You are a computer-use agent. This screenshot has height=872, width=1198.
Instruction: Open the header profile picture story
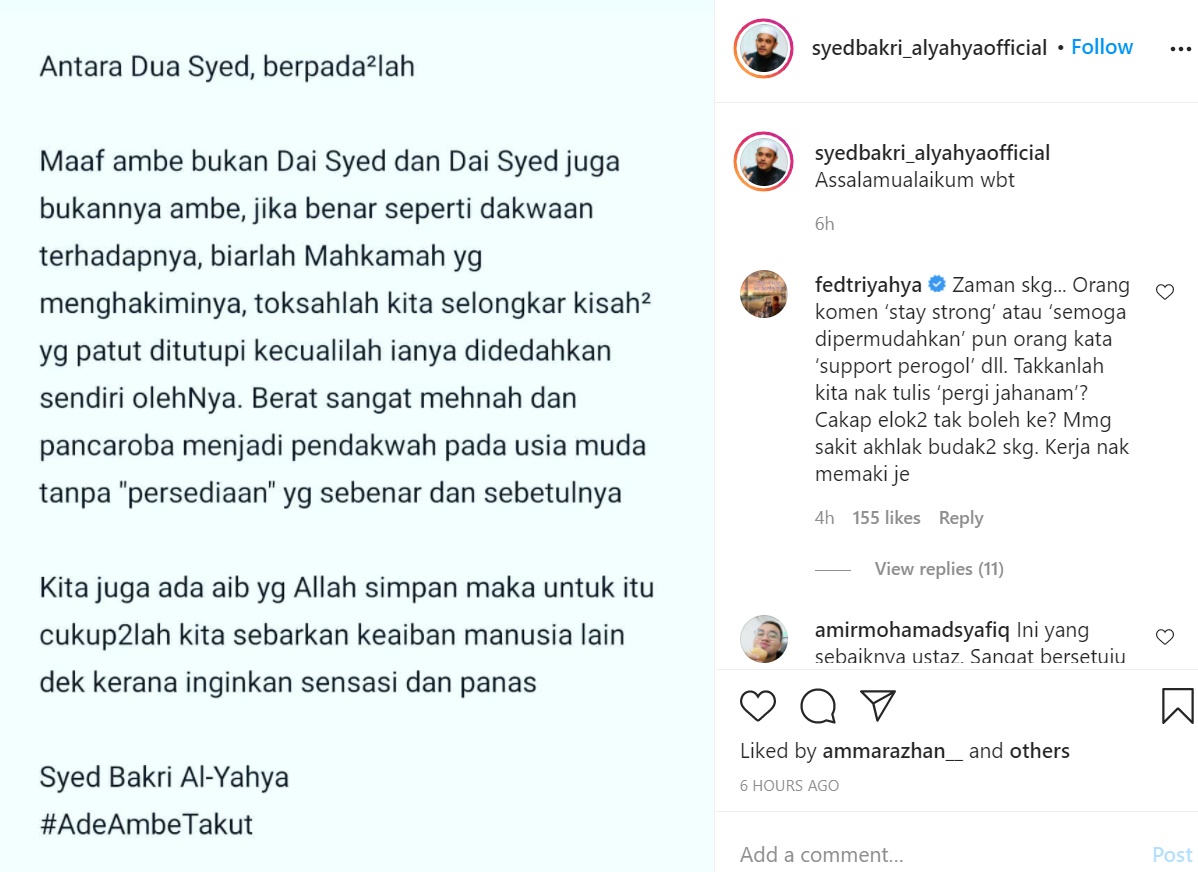(x=763, y=48)
